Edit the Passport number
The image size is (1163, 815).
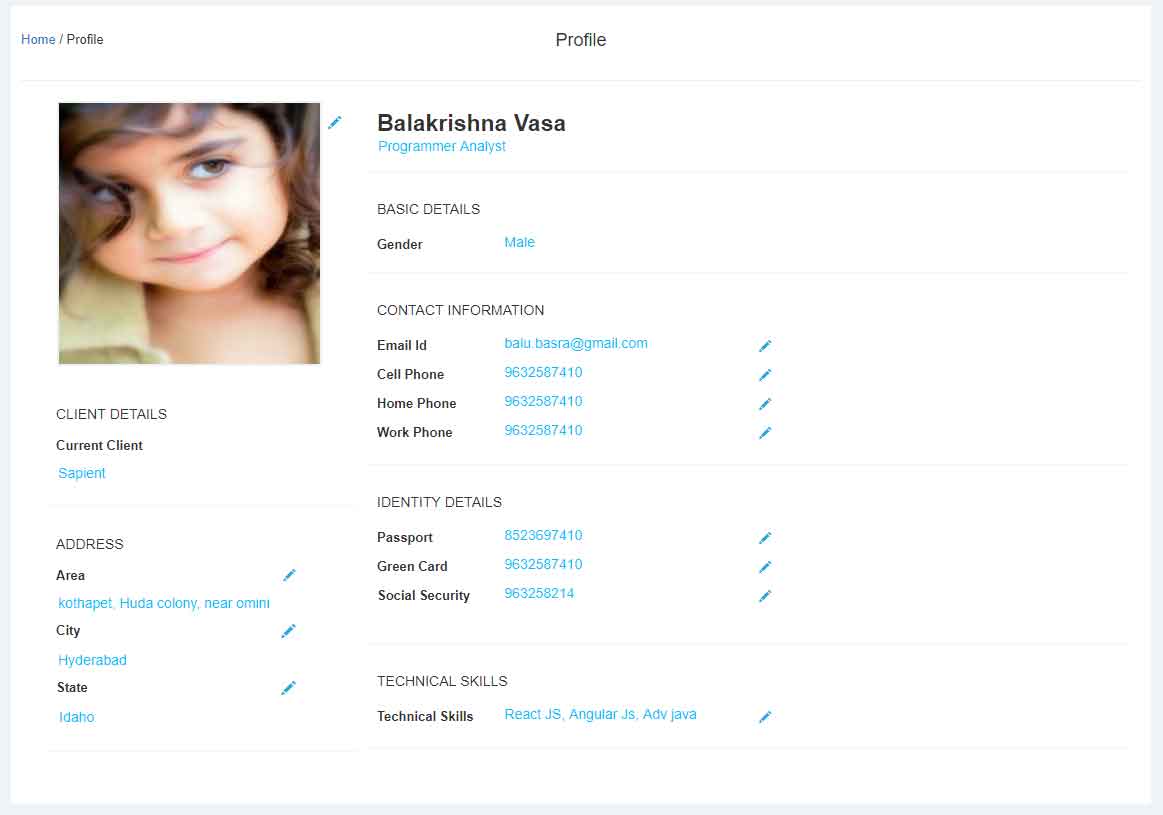(x=765, y=538)
